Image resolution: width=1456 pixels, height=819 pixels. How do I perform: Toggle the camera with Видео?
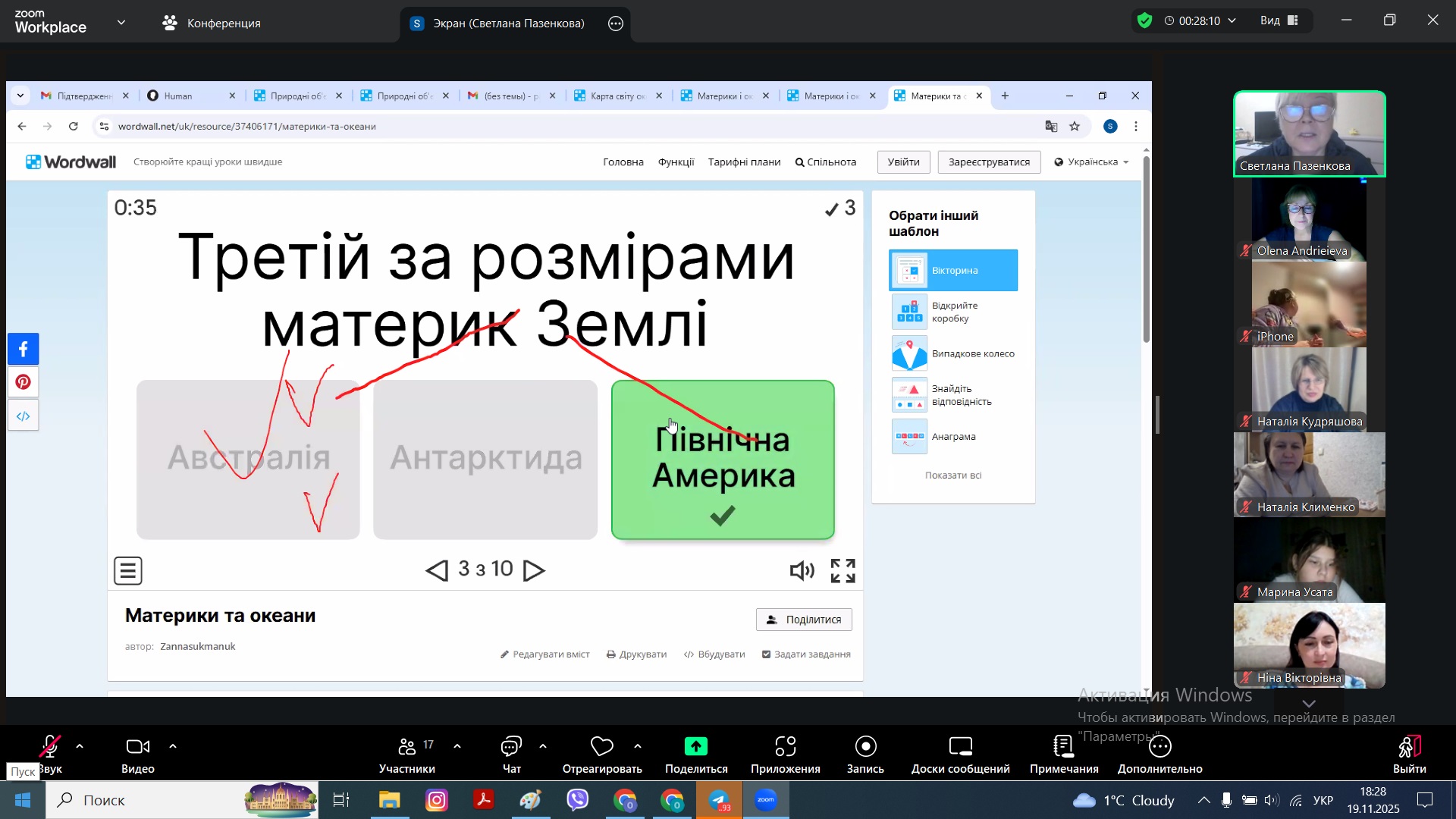137,747
